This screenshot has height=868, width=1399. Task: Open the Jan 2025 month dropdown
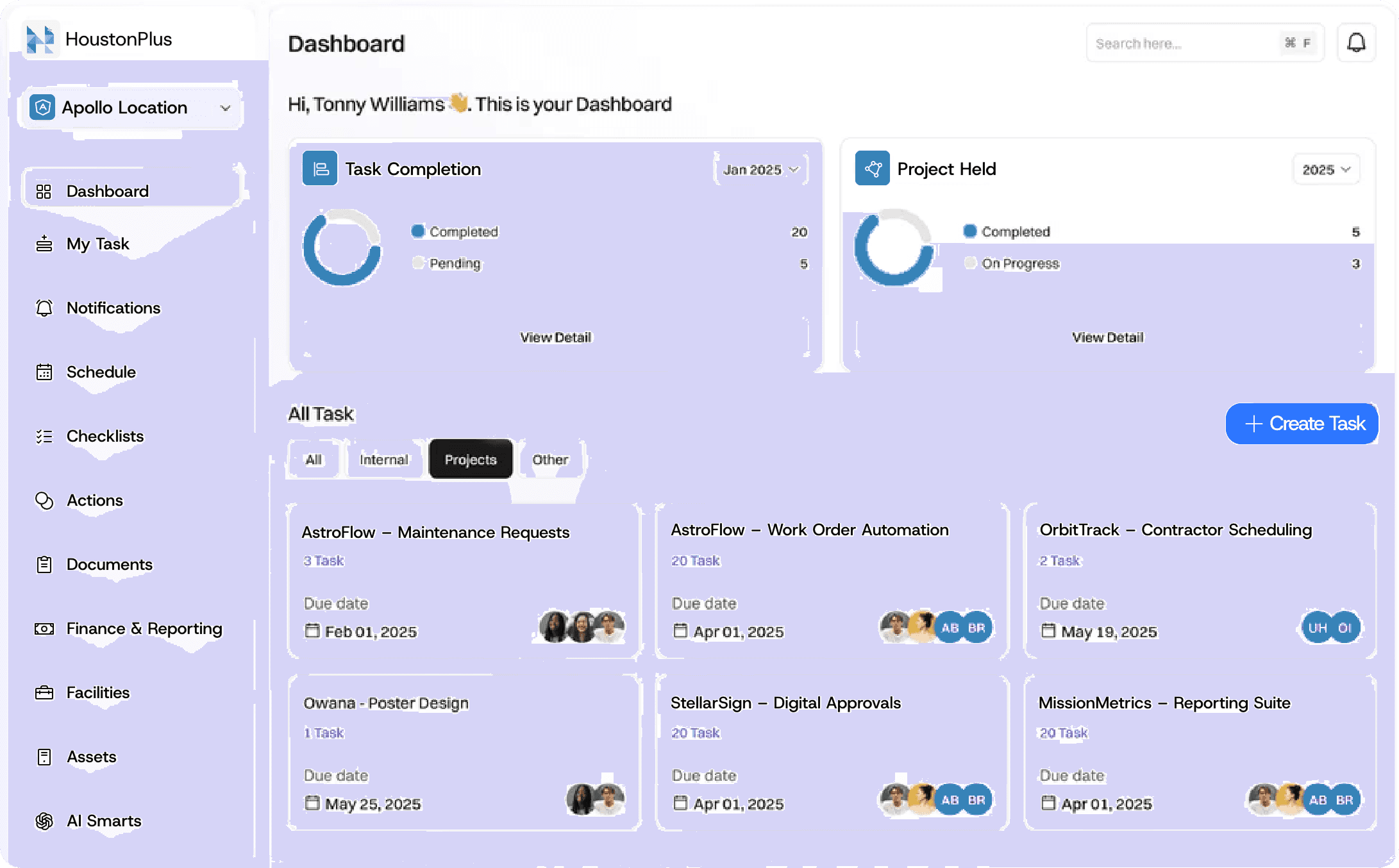pyautogui.click(x=761, y=169)
